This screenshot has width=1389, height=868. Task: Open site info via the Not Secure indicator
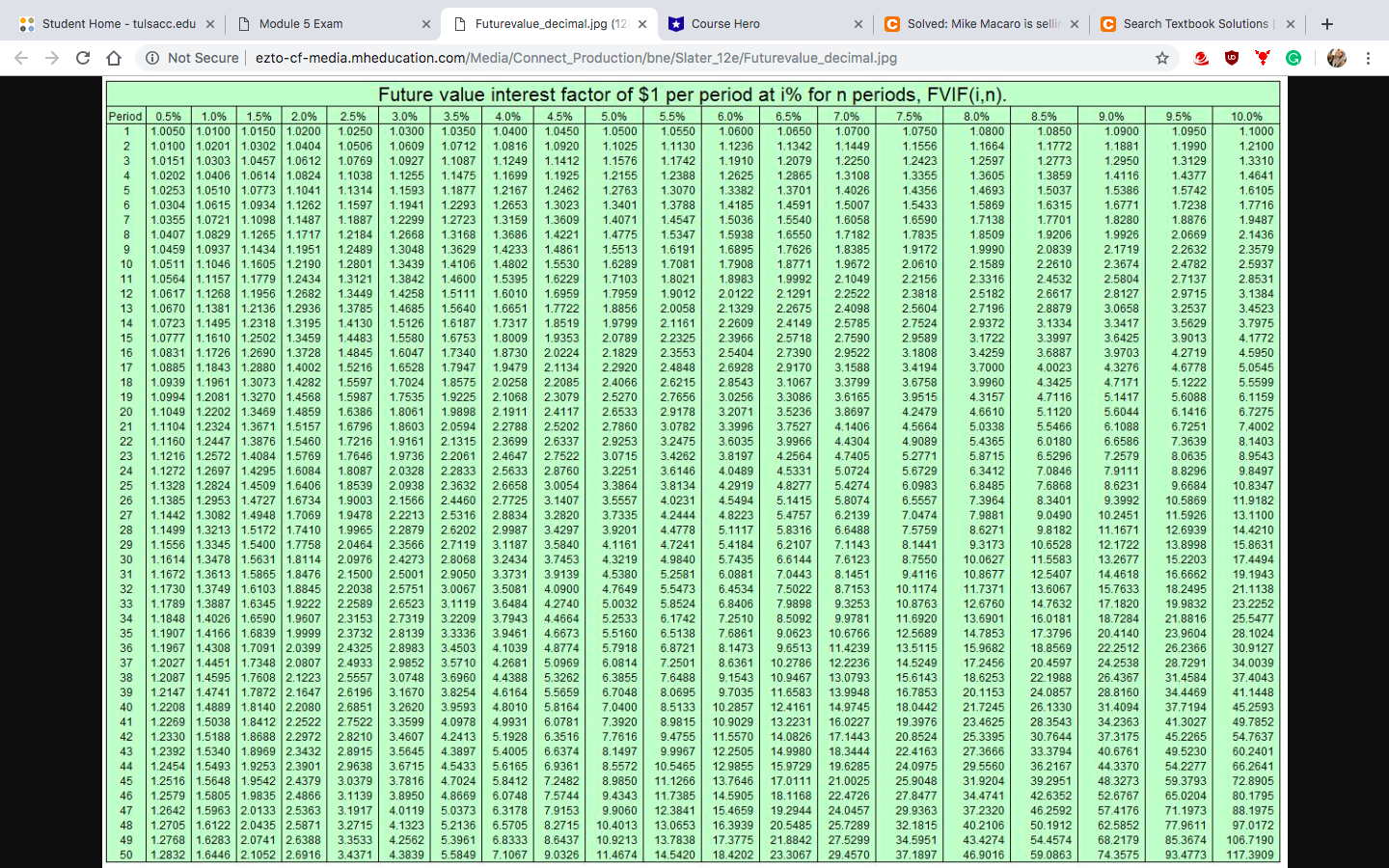[152, 58]
